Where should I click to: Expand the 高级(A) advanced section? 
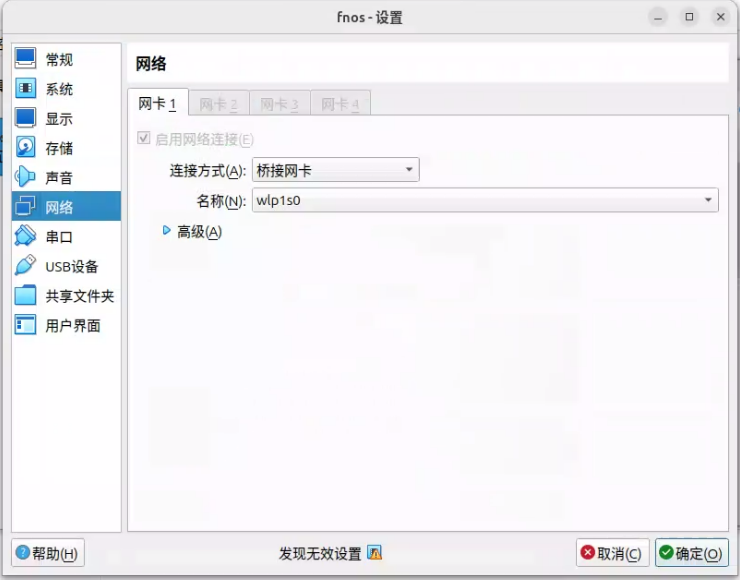tap(167, 230)
